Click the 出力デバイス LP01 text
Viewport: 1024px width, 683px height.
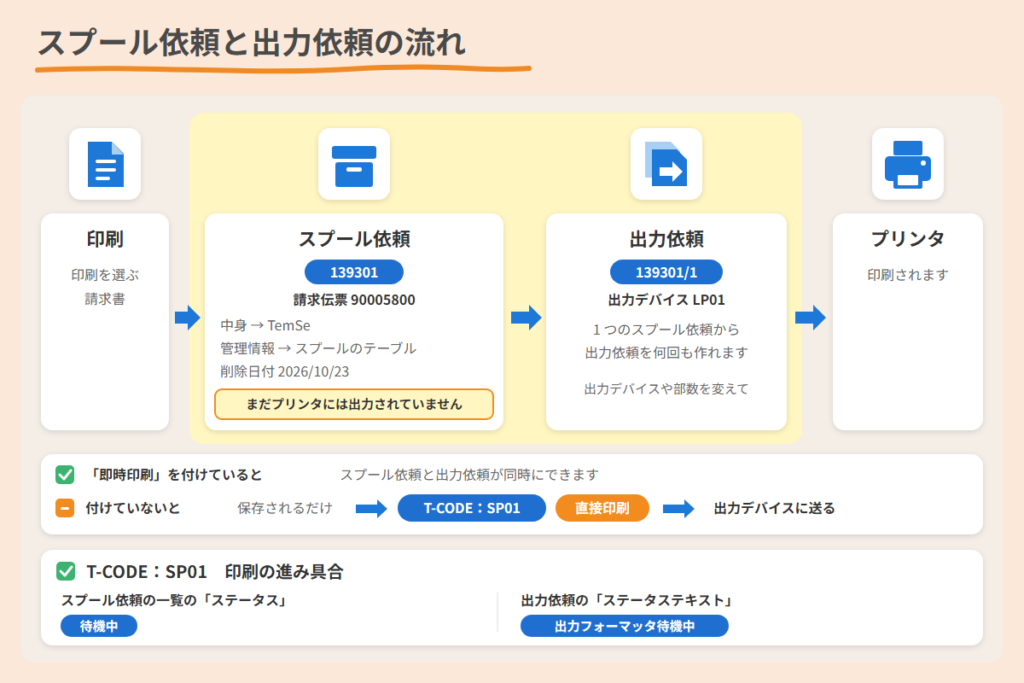[x=666, y=300]
